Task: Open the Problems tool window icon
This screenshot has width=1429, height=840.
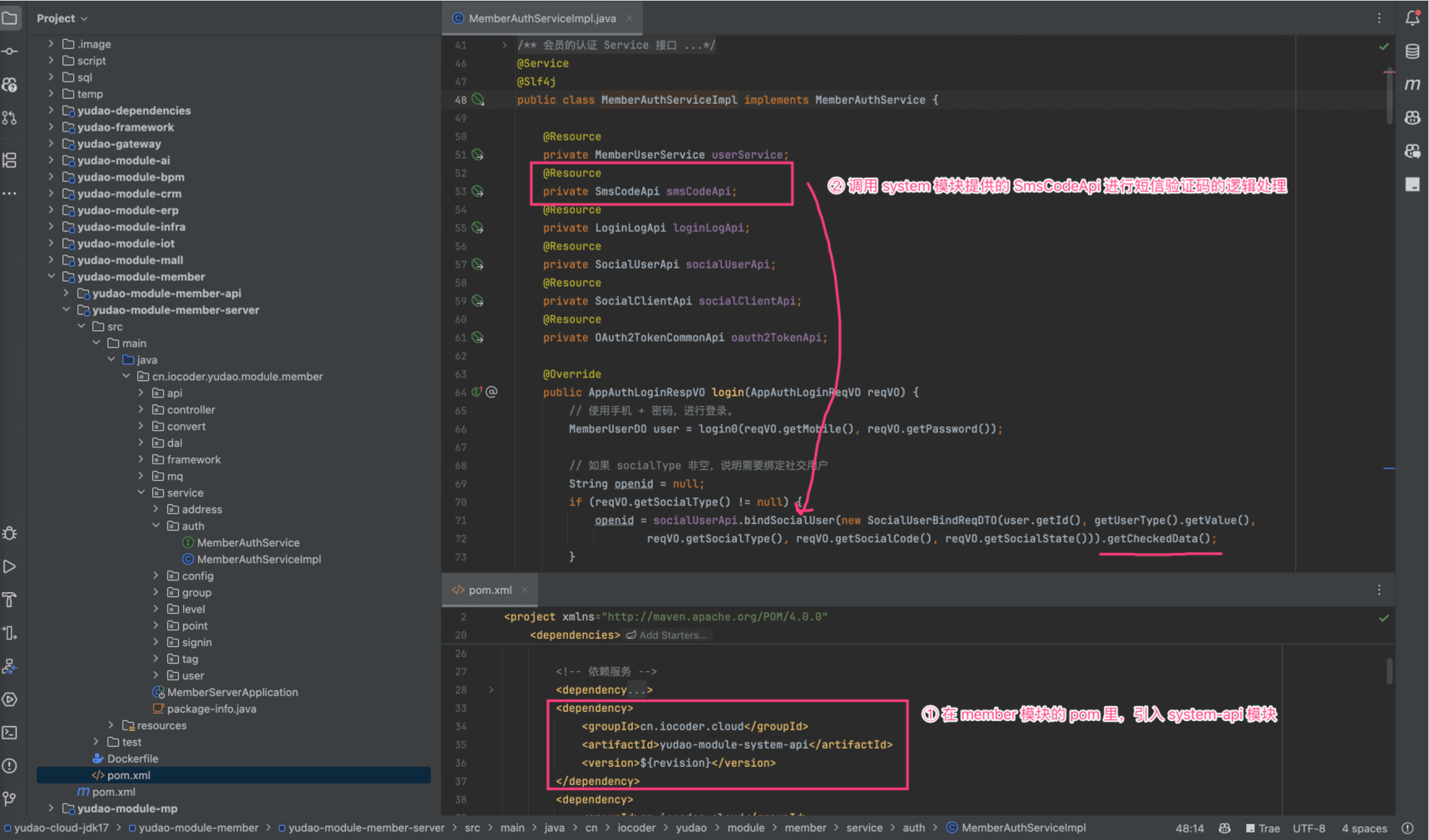Action: pyautogui.click(x=10, y=766)
